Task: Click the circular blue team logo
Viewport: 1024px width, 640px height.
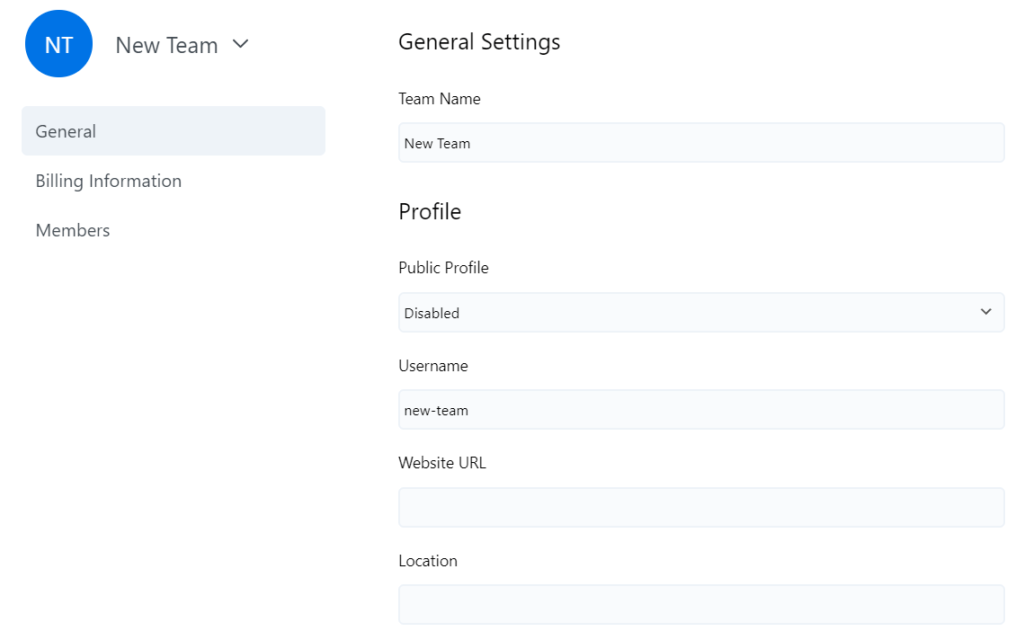Action: [x=58, y=44]
